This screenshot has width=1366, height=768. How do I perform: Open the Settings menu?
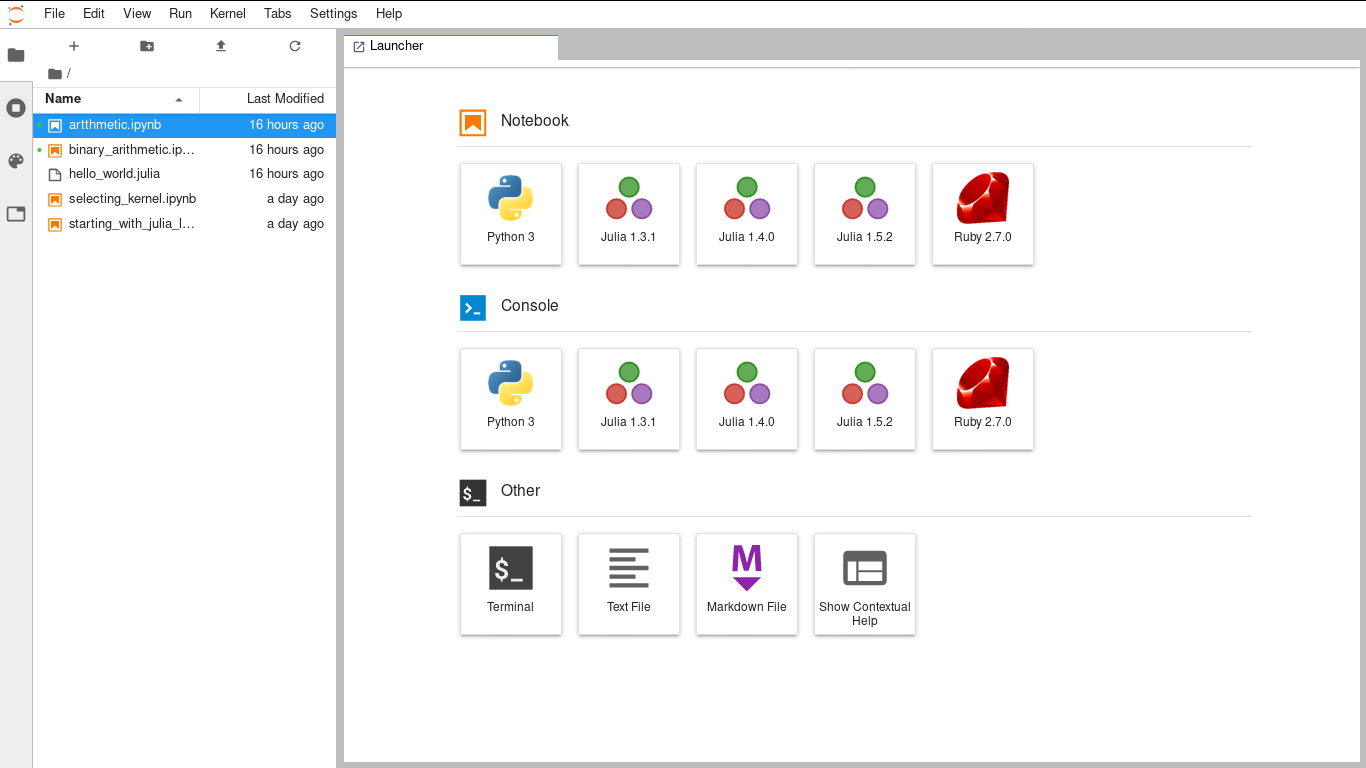(333, 14)
